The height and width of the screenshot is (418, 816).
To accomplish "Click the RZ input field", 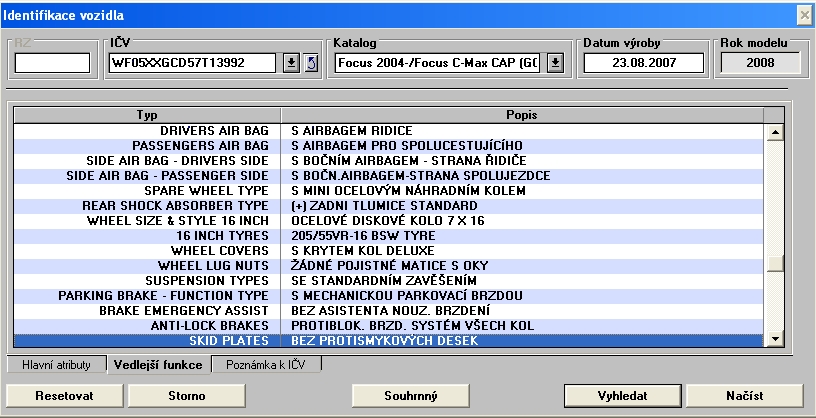I will pyautogui.click(x=52, y=64).
